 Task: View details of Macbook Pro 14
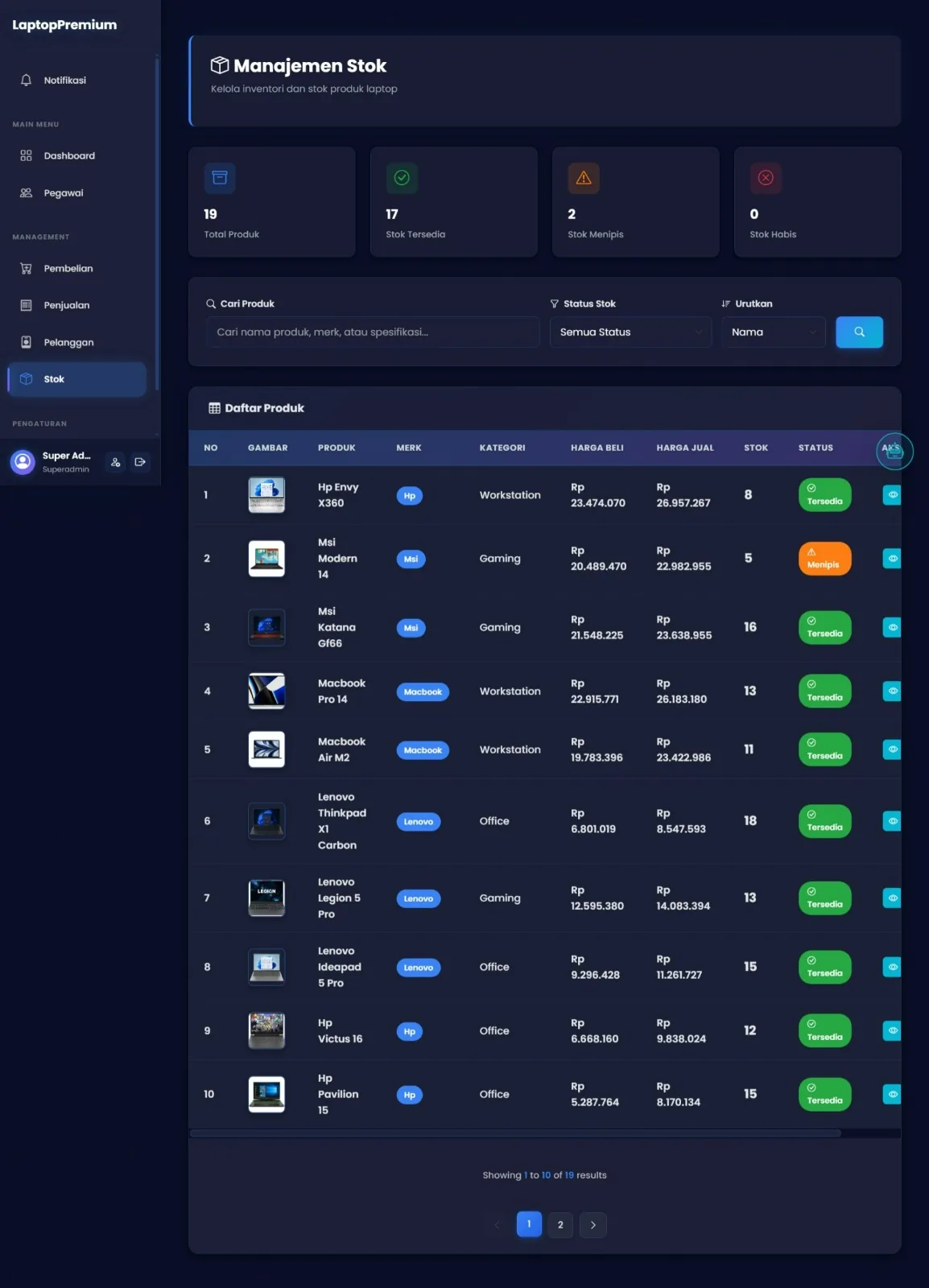(892, 691)
